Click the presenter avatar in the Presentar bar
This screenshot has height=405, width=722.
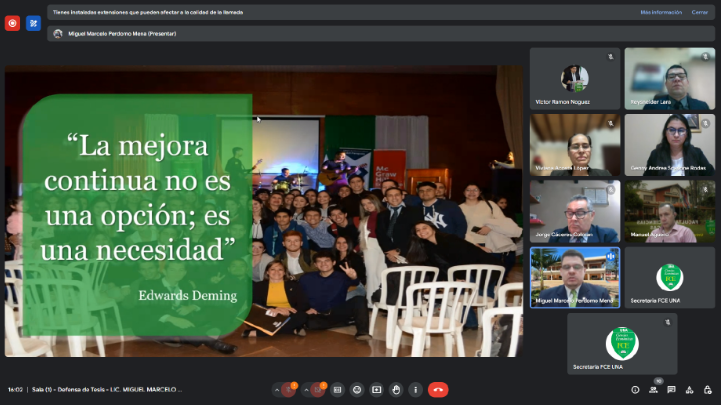(58, 34)
